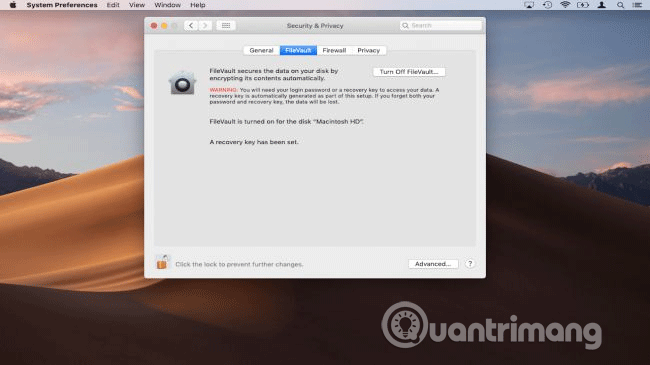Screen dimensions: 650x365
Task: Click the search magnifier in Search field
Action: pyautogui.click(x=405, y=25)
